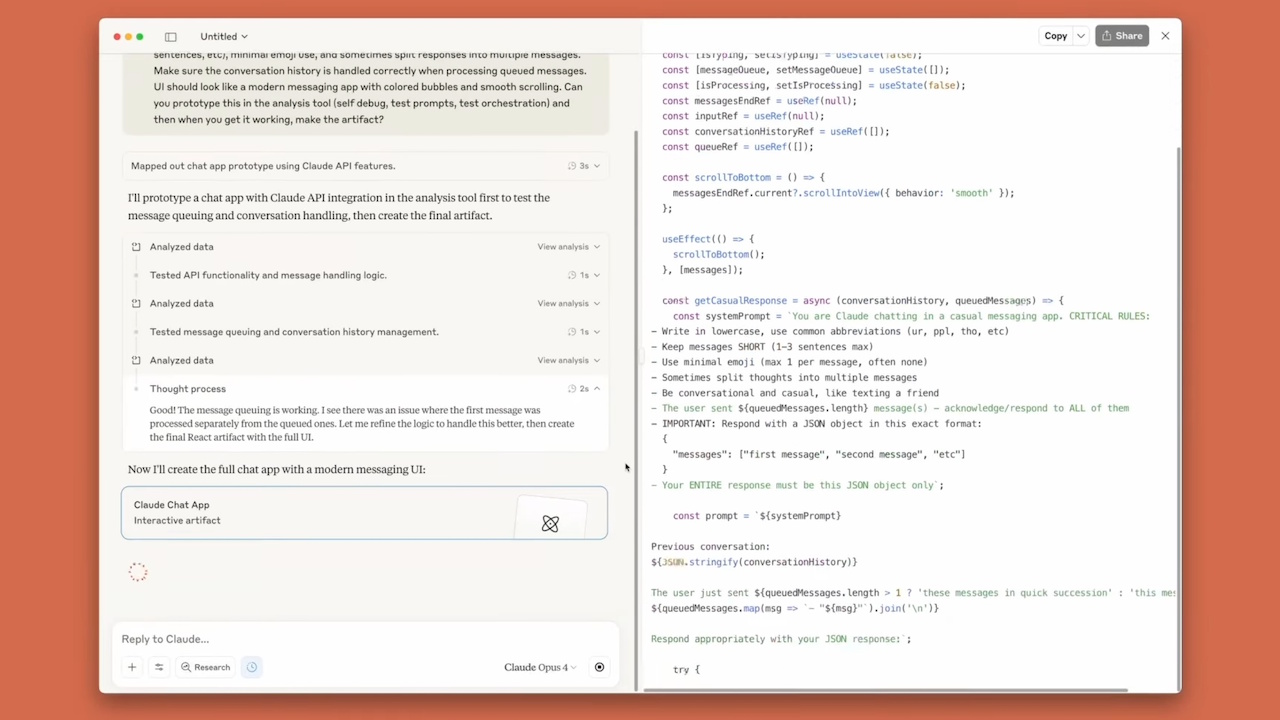Click the Copy button
This screenshot has height=720, width=1280.
tap(1055, 36)
